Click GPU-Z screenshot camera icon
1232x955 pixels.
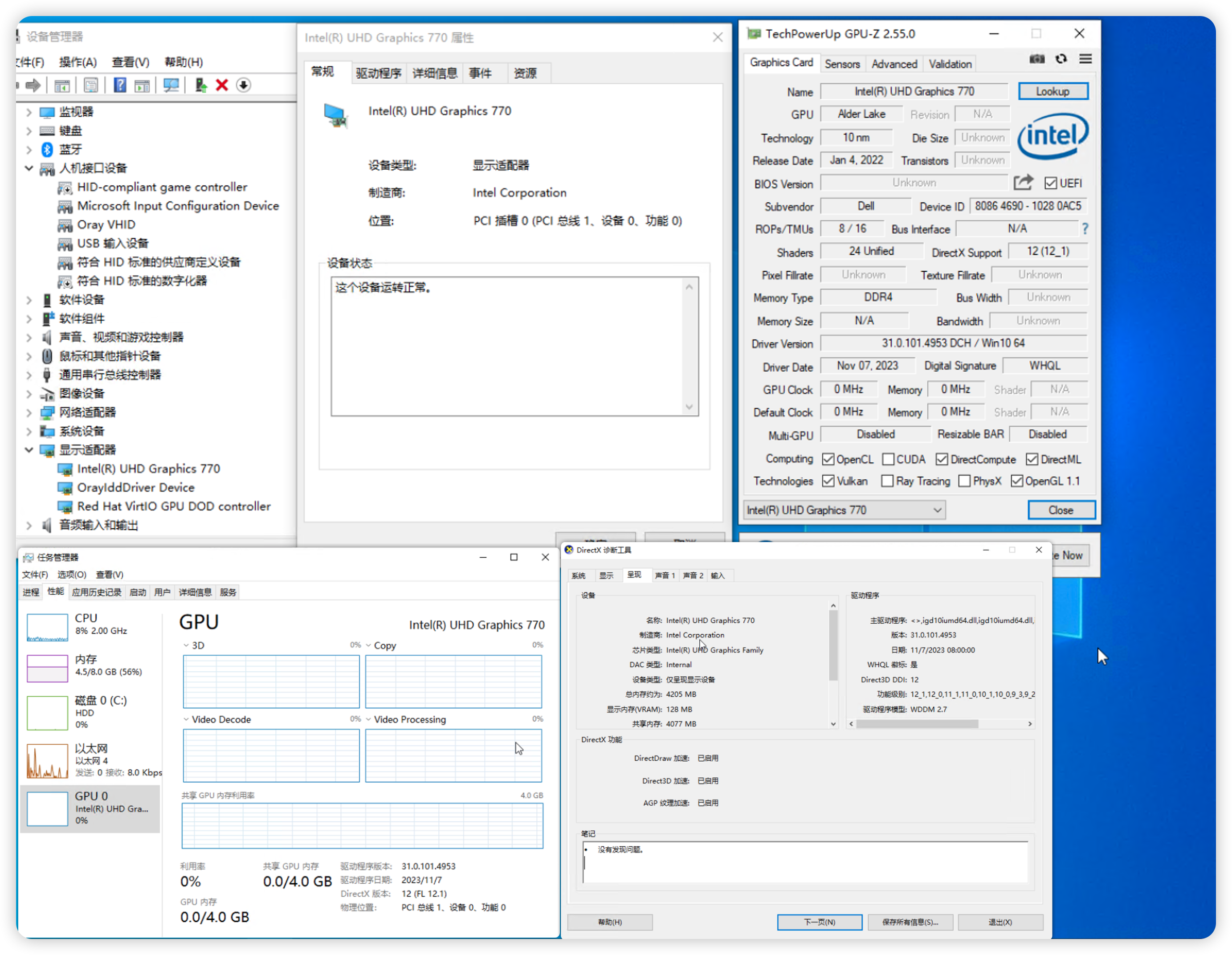pos(1037,59)
